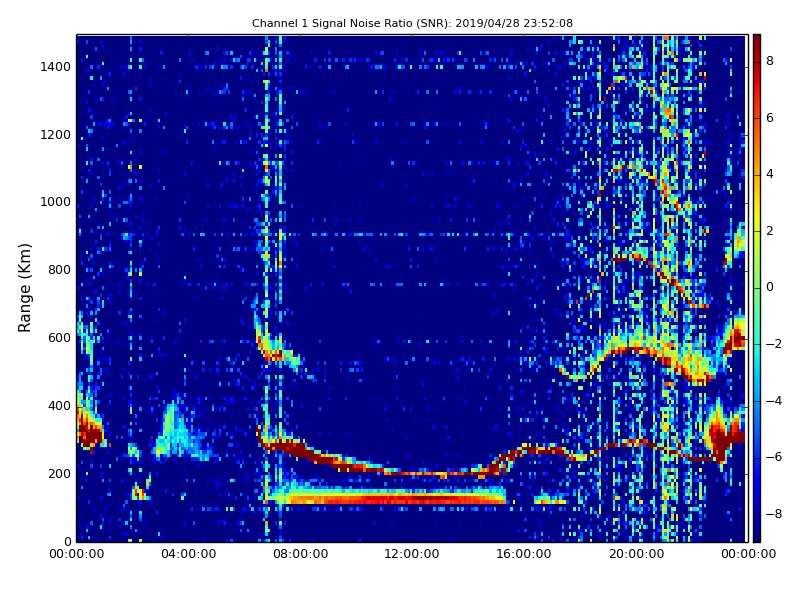
Task: Click the 1400 range tick label
Action: 55,67
